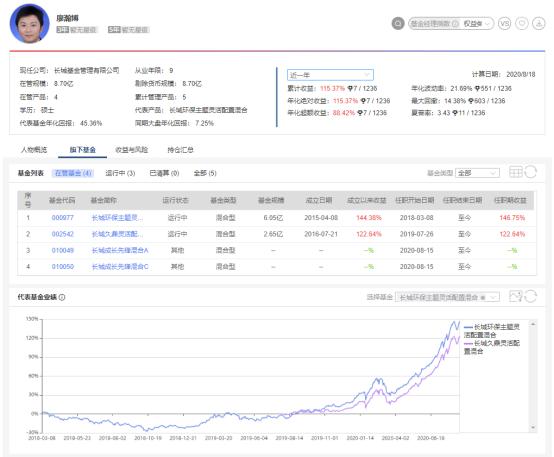Click the table view icon above fund list

click(x=515, y=172)
